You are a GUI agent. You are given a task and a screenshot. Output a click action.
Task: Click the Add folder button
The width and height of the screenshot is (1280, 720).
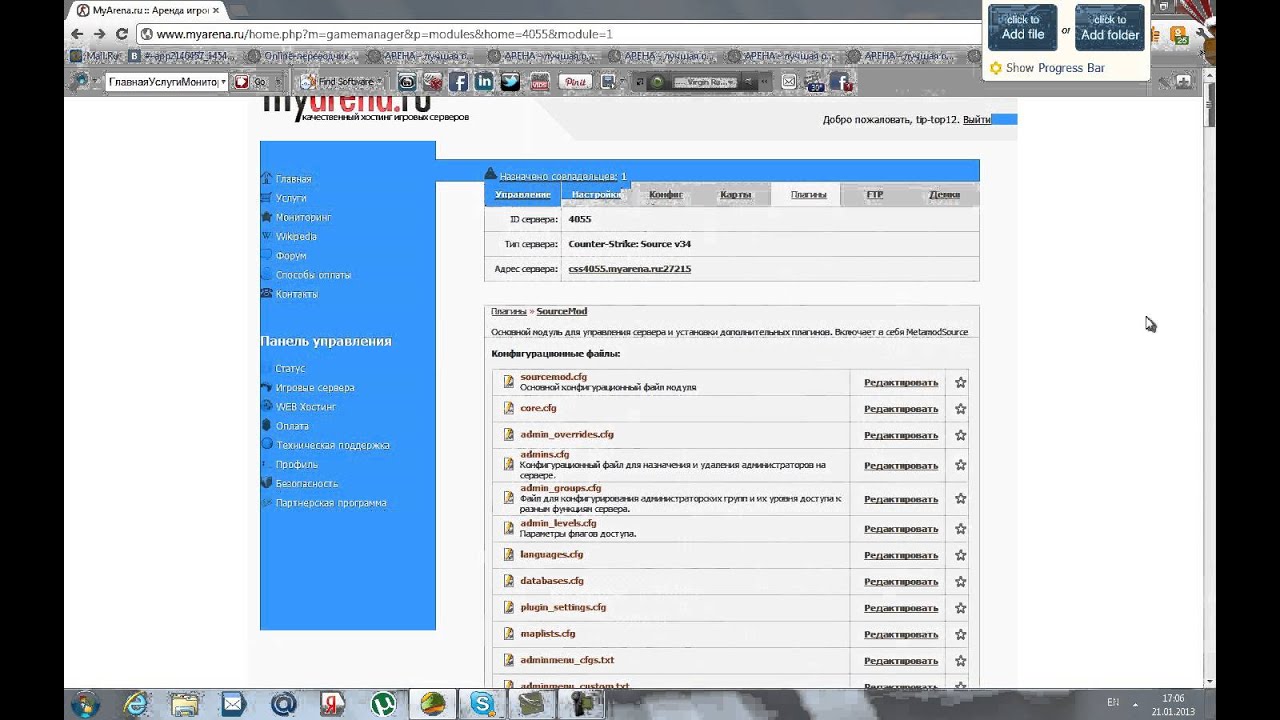point(1110,28)
